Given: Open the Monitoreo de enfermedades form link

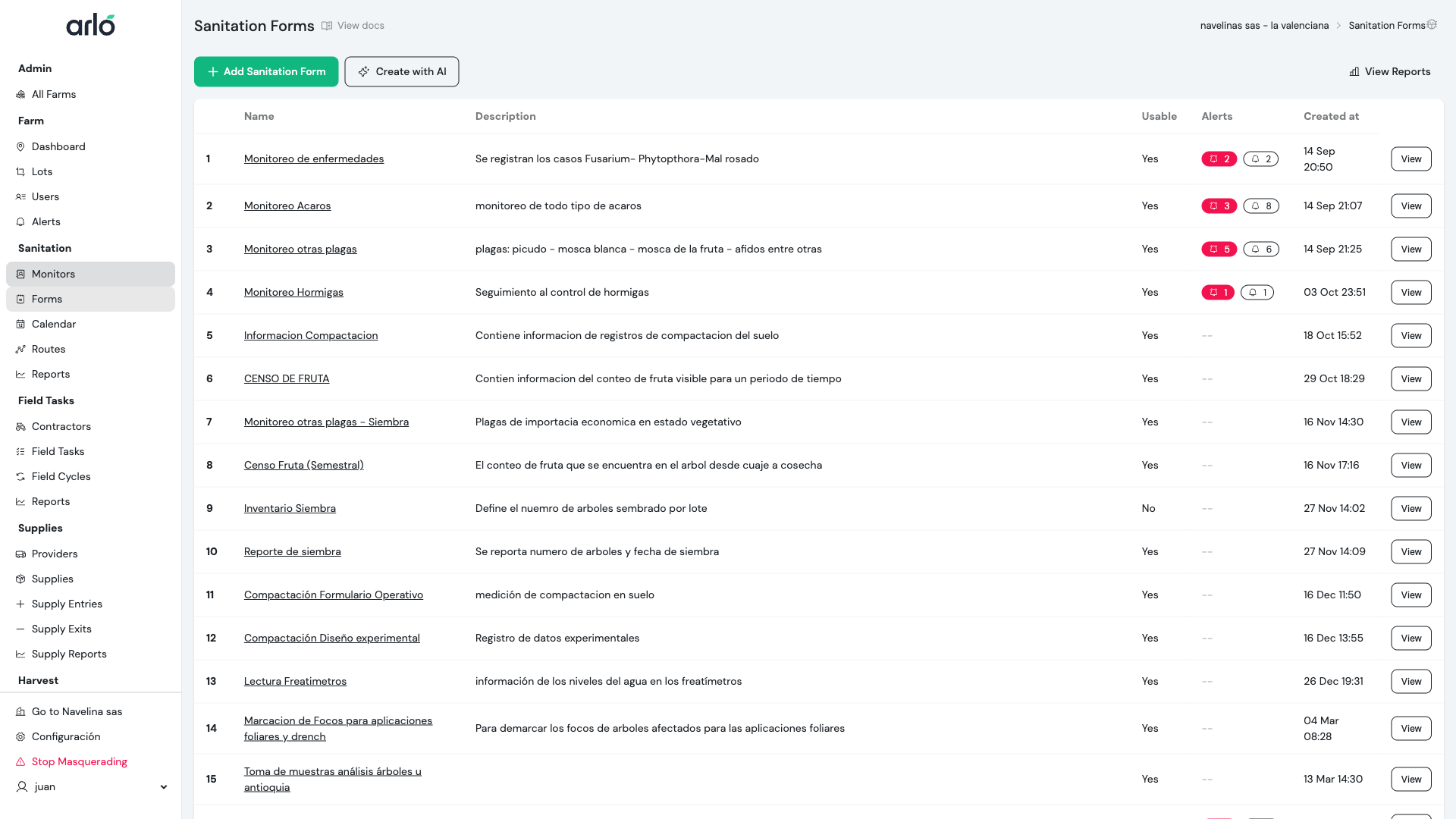Looking at the screenshot, I should pos(313,158).
